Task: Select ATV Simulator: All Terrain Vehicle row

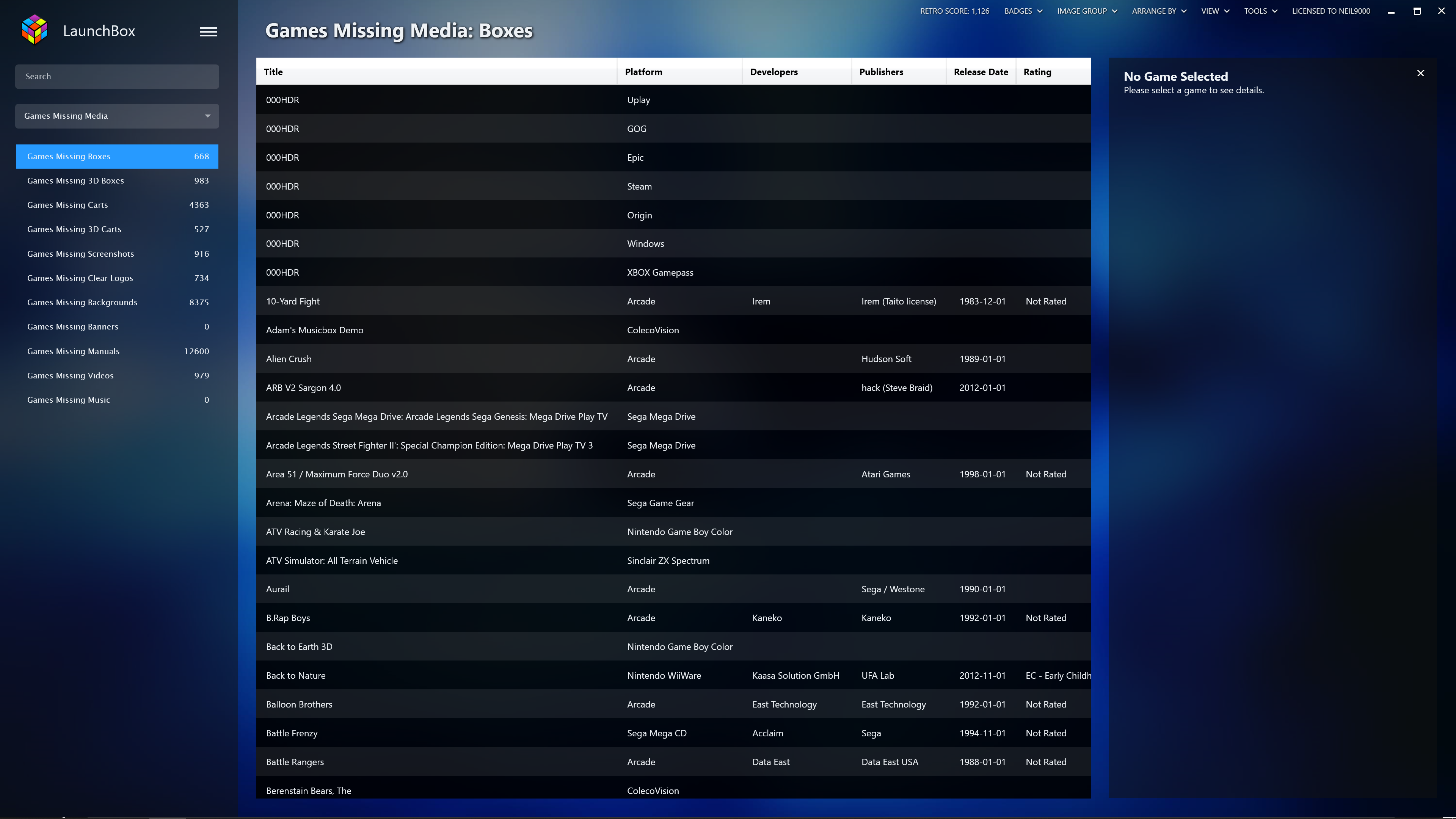Action: coord(673,561)
